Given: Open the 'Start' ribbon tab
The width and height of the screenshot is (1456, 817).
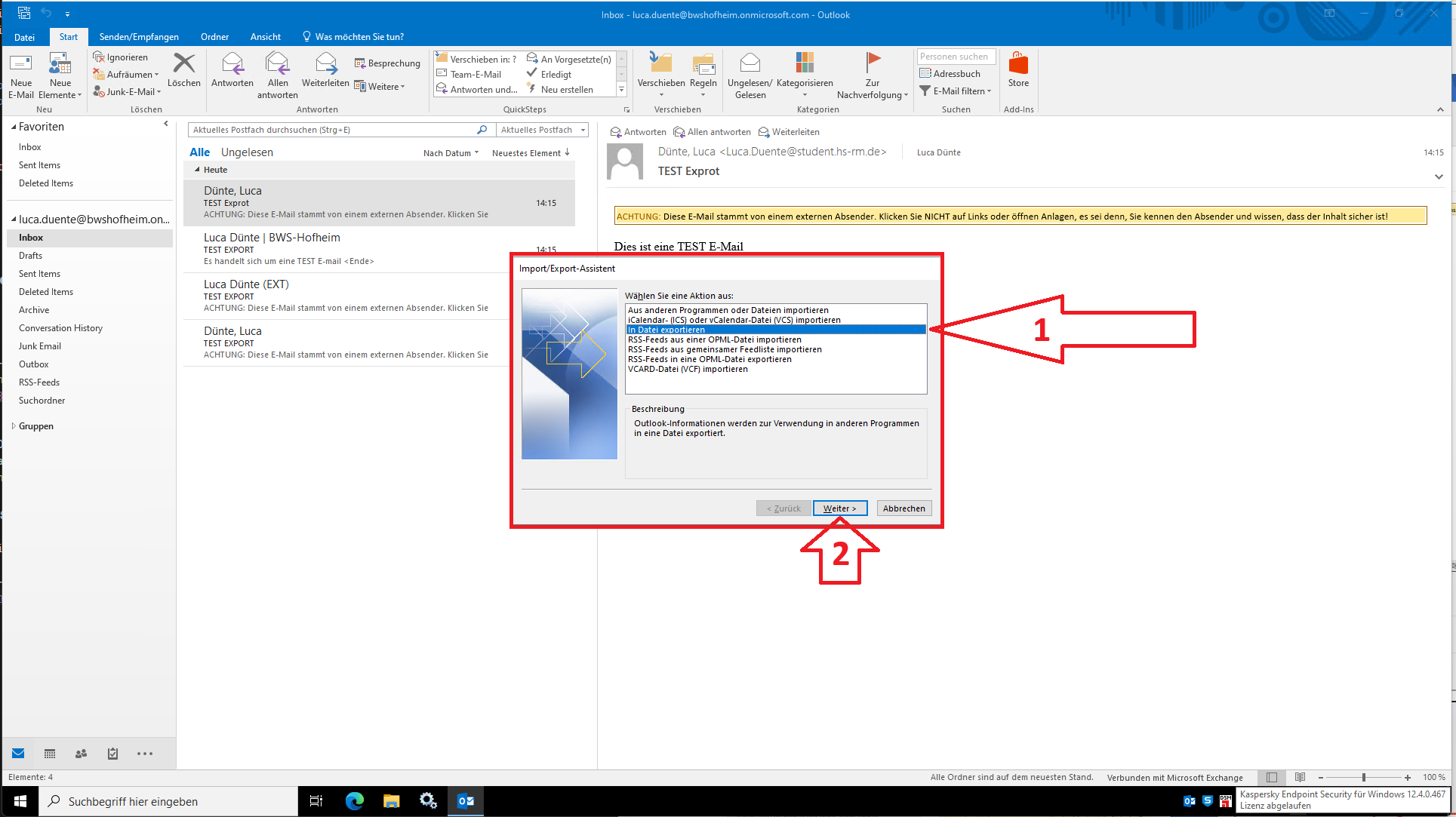Looking at the screenshot, I should click(68, 37).
